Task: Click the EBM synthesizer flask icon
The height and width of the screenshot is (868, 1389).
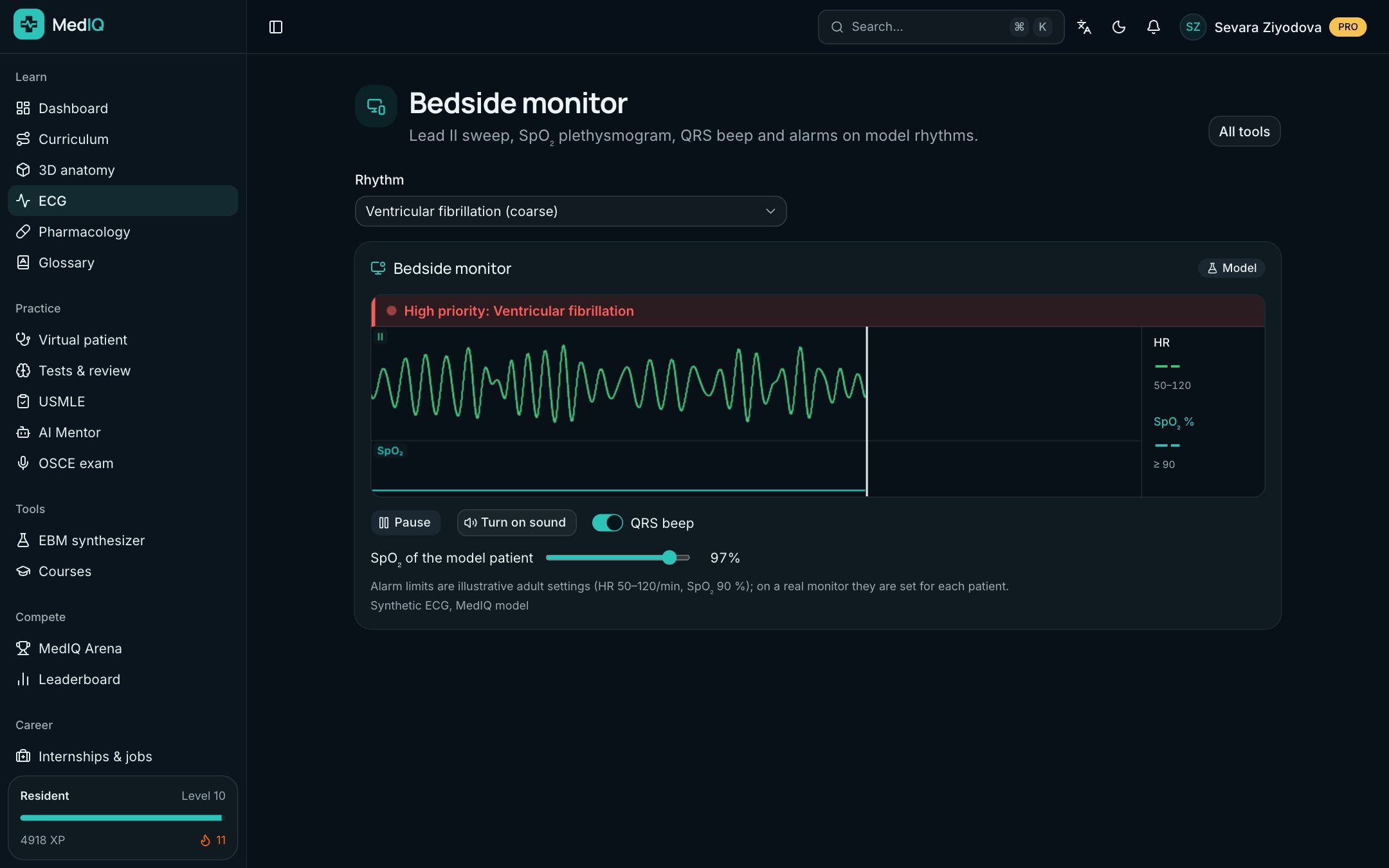Action: click(23, 540)
